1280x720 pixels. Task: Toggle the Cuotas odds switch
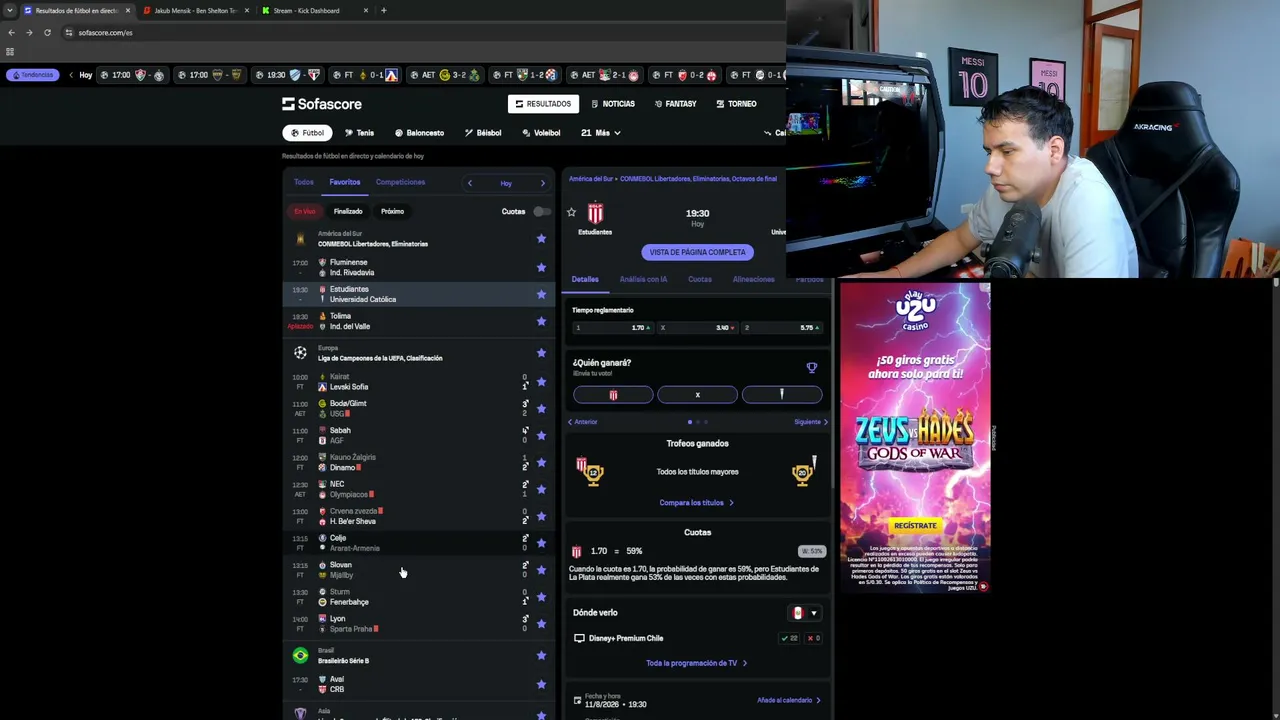541,211
